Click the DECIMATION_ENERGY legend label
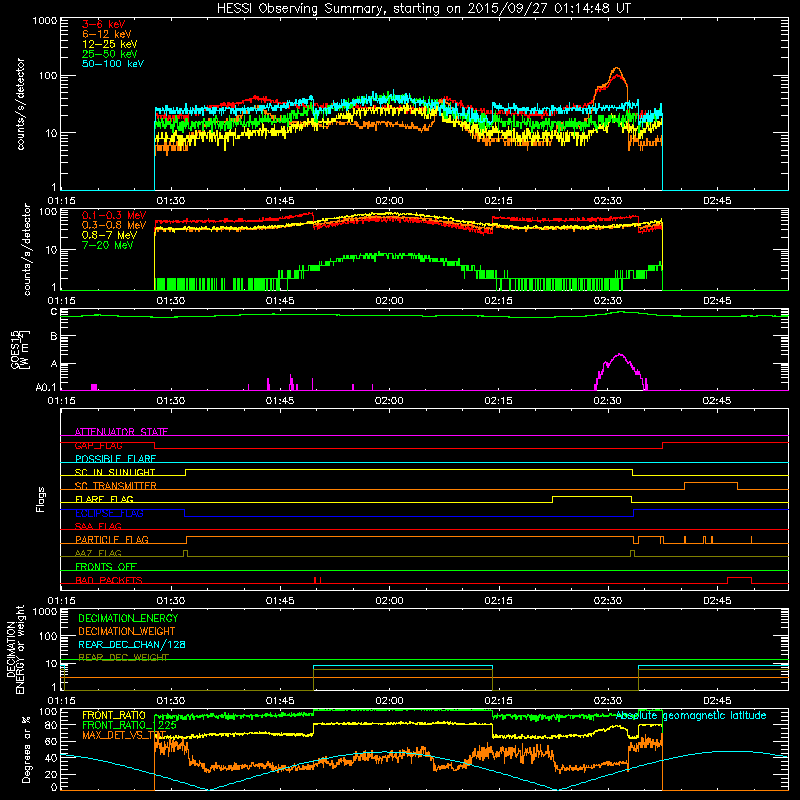 coord(128,618)
